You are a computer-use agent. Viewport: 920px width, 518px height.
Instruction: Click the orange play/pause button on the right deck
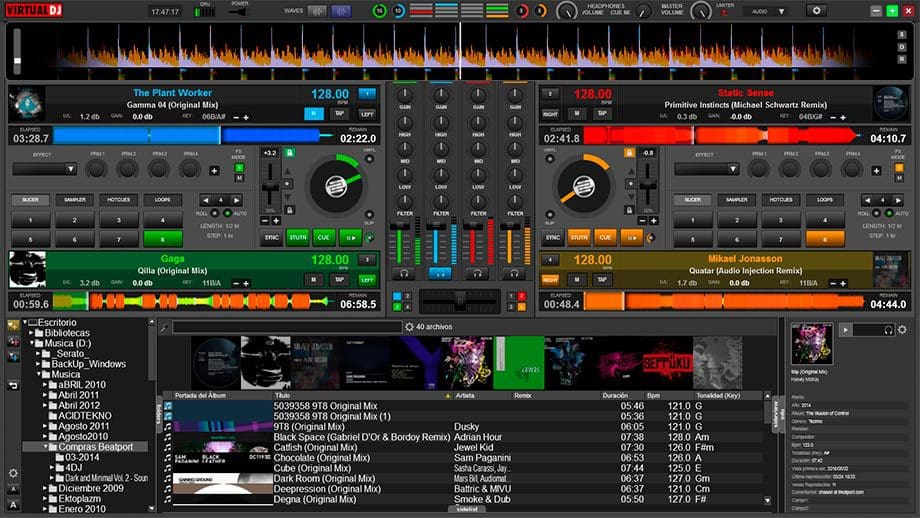point(631,238)
